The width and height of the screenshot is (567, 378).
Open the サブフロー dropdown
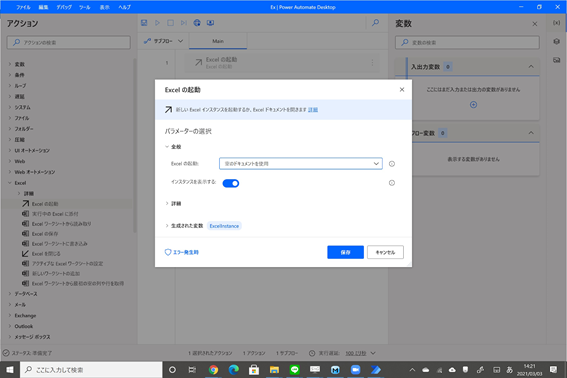click(x=163, y=41)
